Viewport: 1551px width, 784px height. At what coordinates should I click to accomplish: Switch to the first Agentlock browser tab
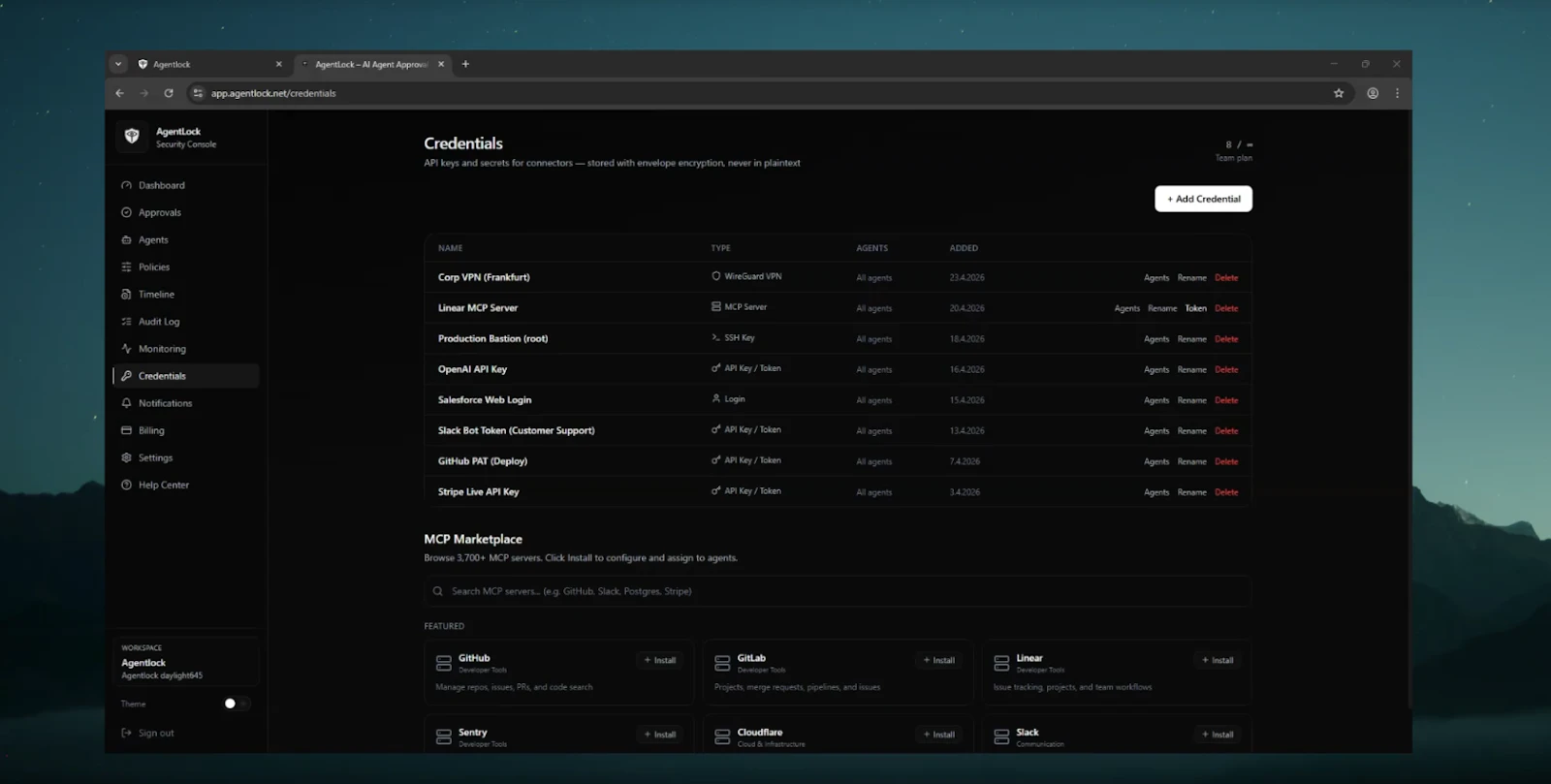209,64
